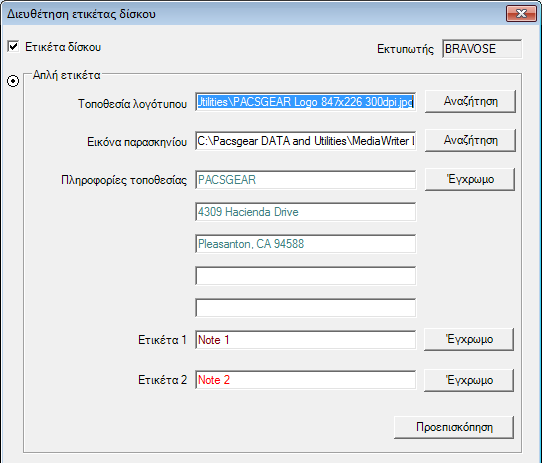The height and width of the screenshot is (463, 542).
Task: Open Έγχρωμο color button for Ετικέτα 2
Action: point(469,380)
